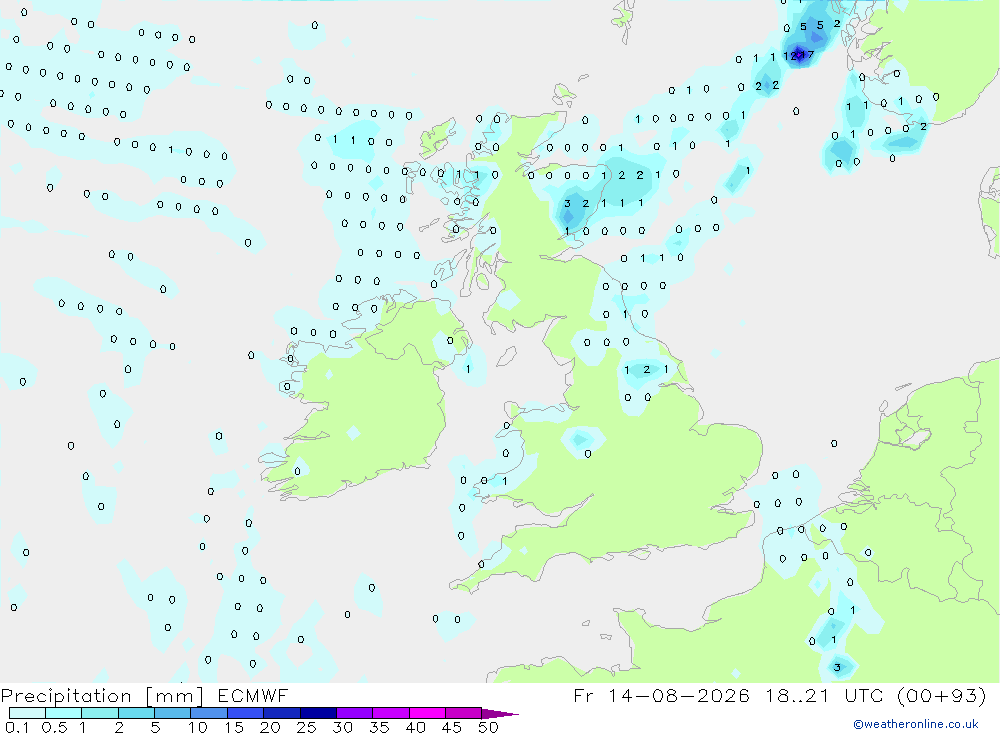Open the weatheronline.co.uk copyright link
The height and width of the screenshot is (733, 1000).
916,724
